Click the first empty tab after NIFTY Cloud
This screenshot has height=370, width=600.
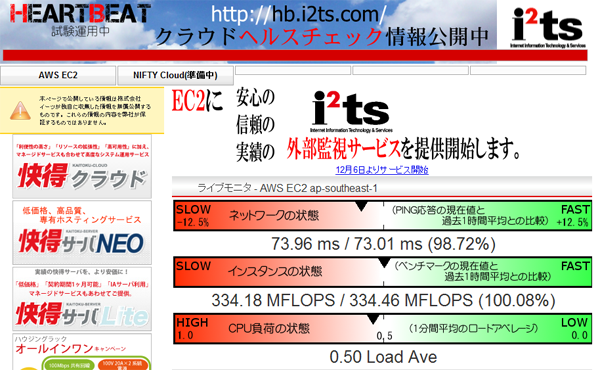click(293, 70)
